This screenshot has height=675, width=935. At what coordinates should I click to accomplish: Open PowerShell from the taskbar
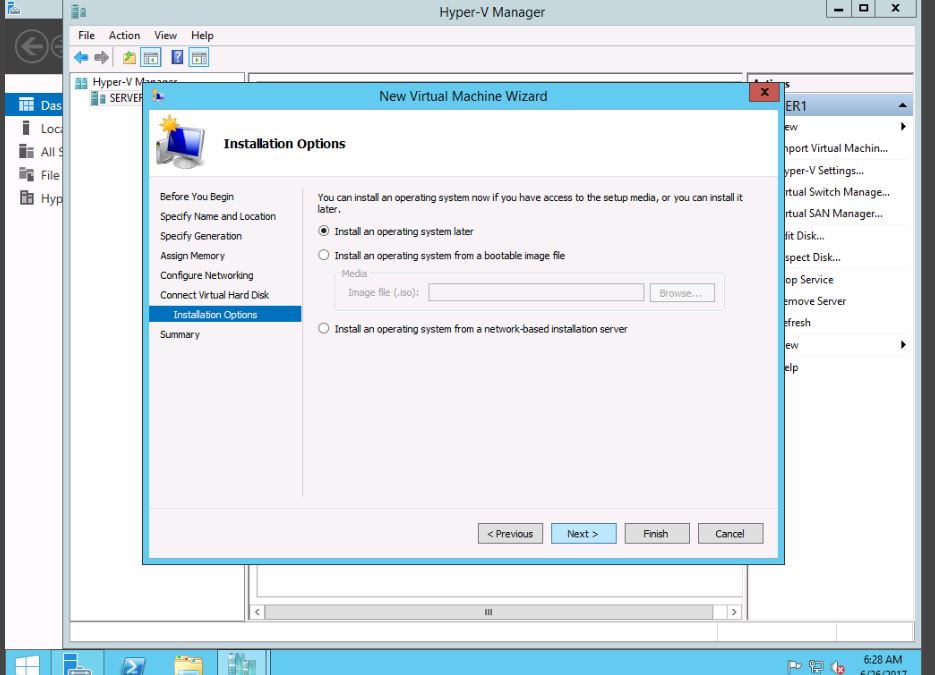[132, 665]
